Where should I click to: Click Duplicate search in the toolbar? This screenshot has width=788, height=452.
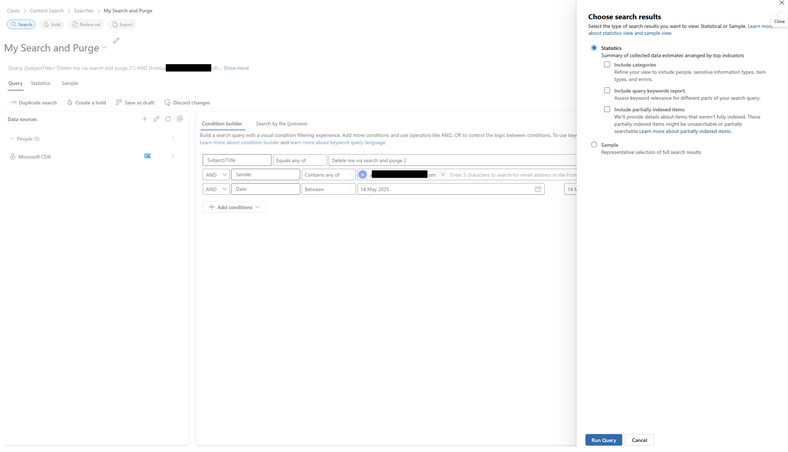click(x=33, y=103)
